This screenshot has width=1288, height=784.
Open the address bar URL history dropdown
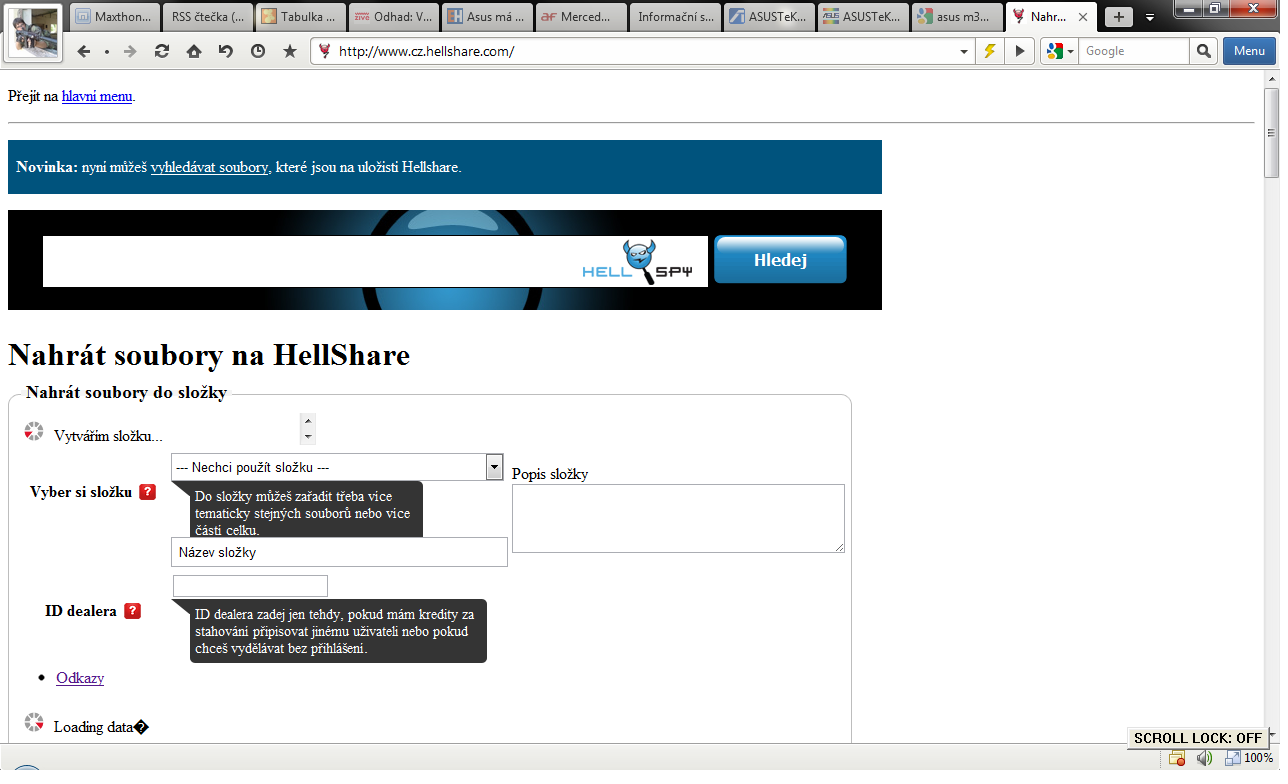(964, 51)
